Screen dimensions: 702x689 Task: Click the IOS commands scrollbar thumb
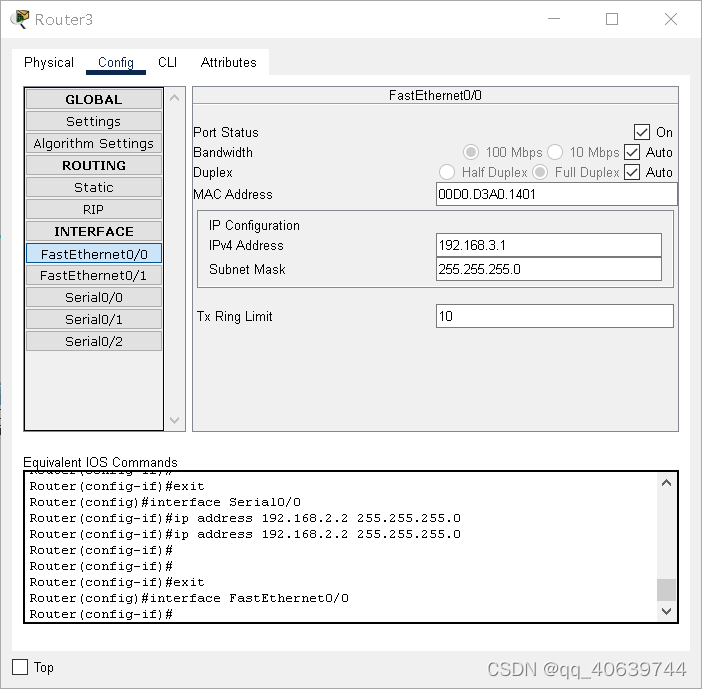pyautogui.click(x=666, y=590)
